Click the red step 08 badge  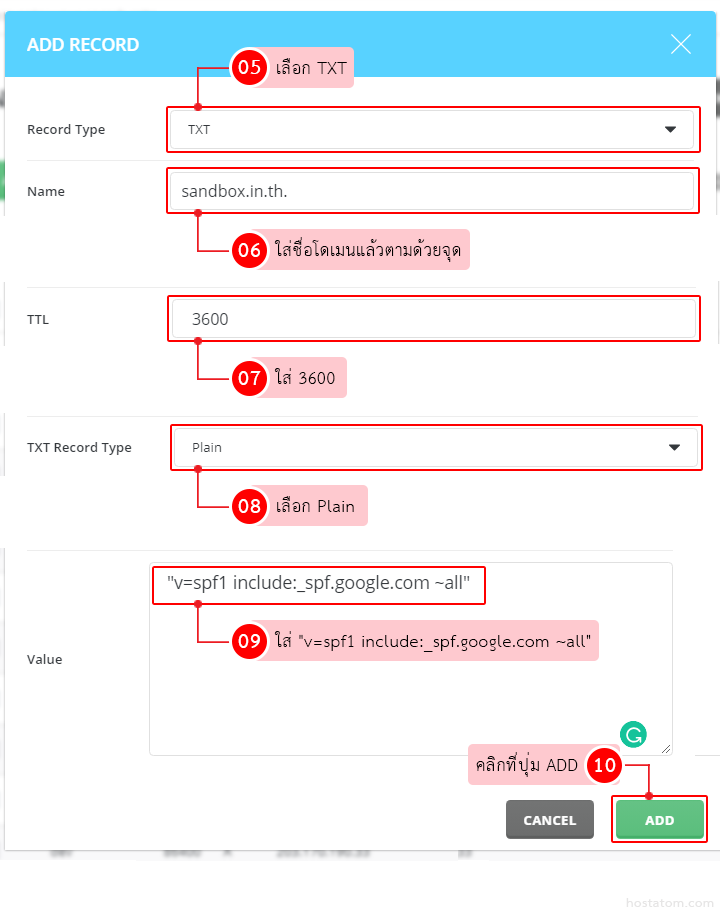pyautogui.click(x=248, y=506)
